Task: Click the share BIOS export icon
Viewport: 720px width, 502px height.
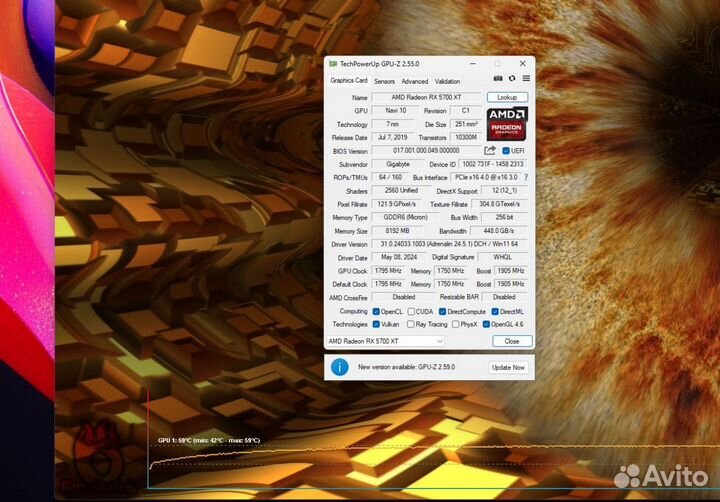Action: 490,150
